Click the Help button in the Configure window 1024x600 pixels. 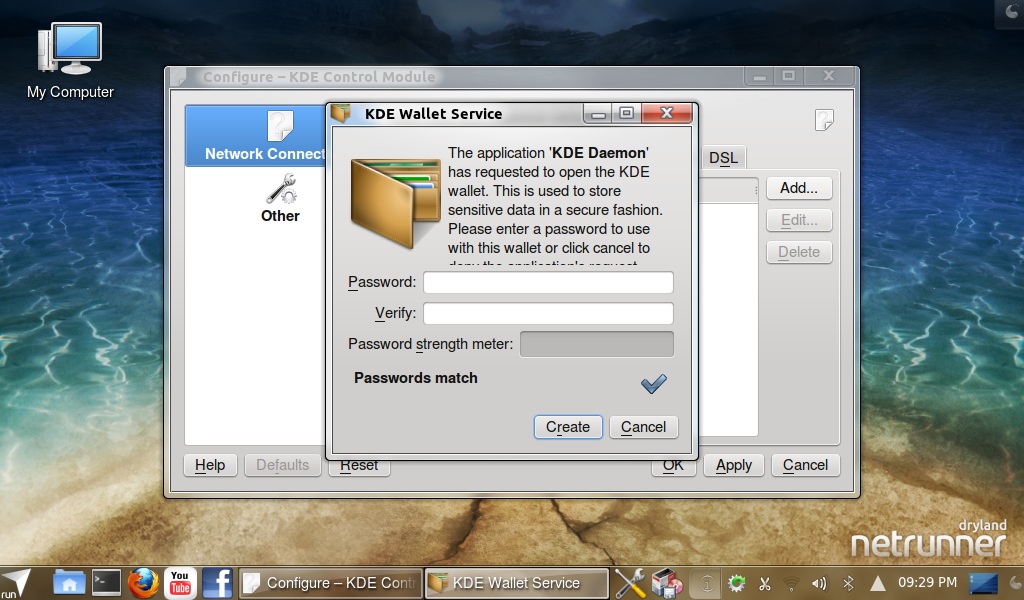click(210, 465)
